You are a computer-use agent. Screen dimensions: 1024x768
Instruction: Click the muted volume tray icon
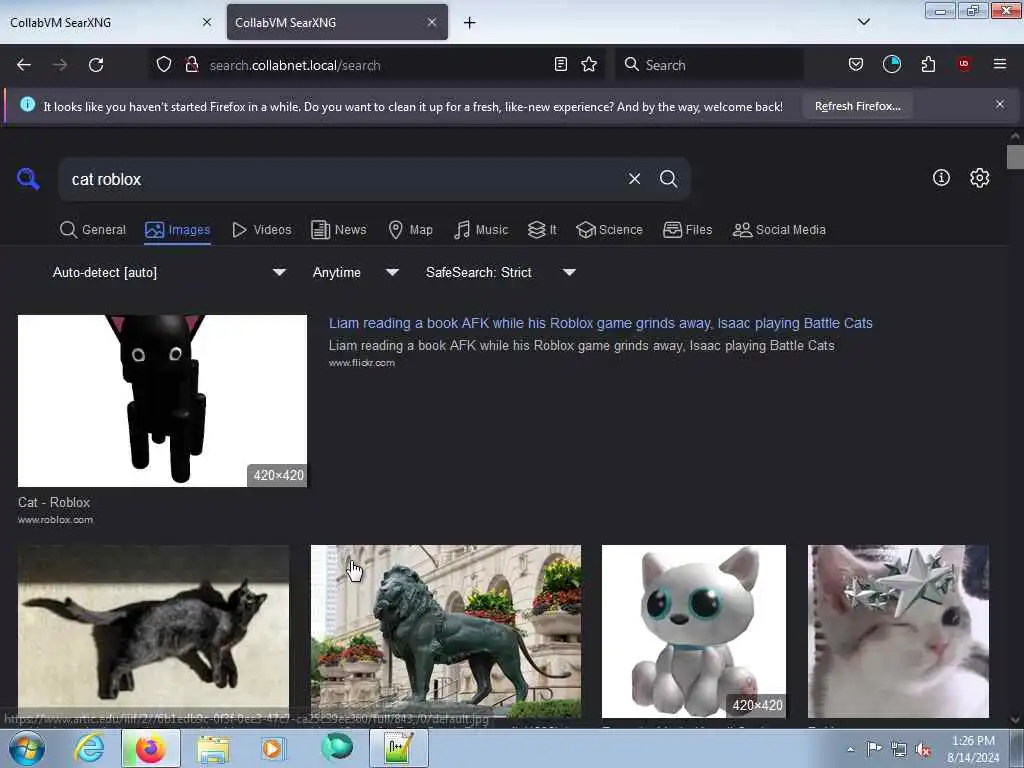923,749
